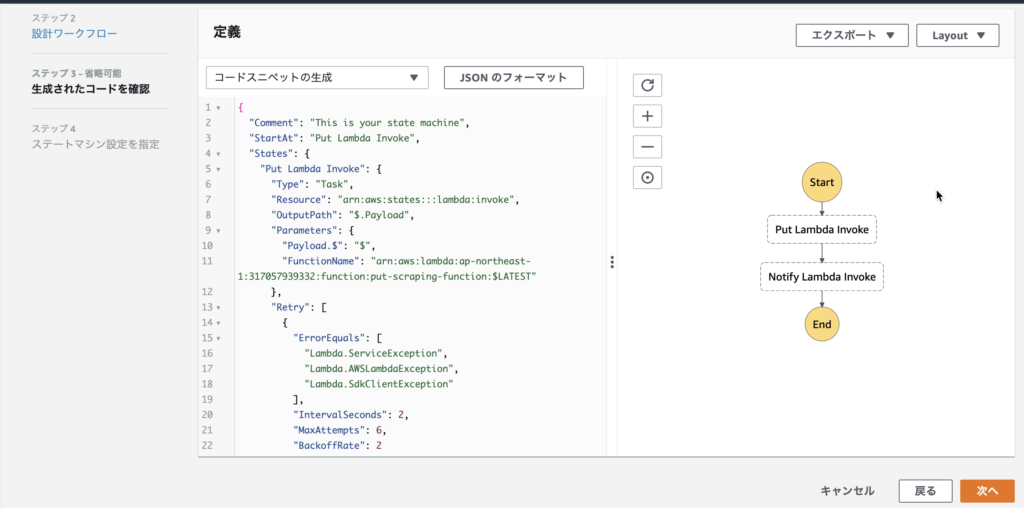This screenshot has width=1024, height=508.
Task: Collapse Parameters fold arrow at line 9
Action: click(x=218, y=230)
